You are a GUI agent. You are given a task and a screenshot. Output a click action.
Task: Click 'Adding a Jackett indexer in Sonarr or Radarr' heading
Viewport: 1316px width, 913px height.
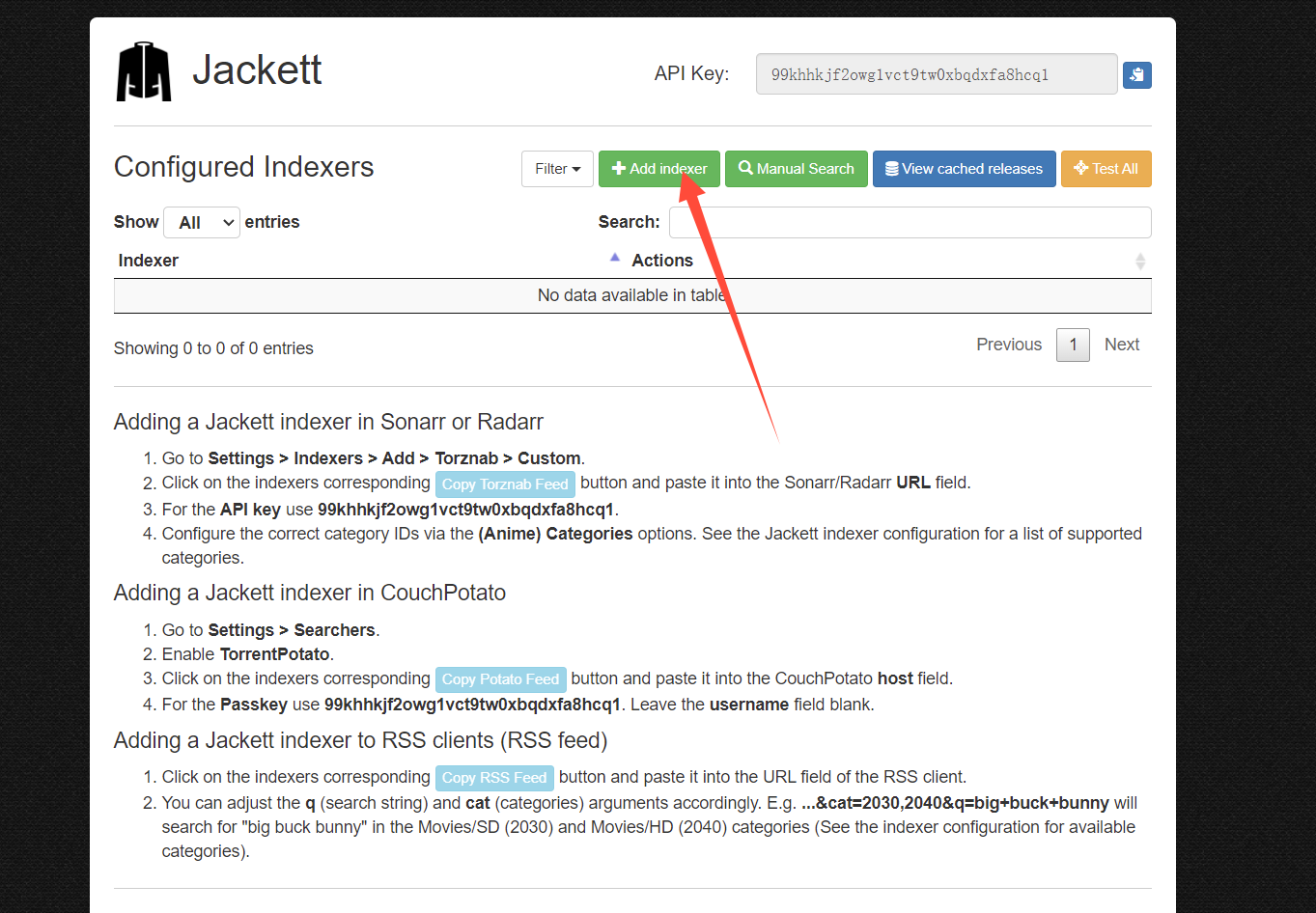328,422
